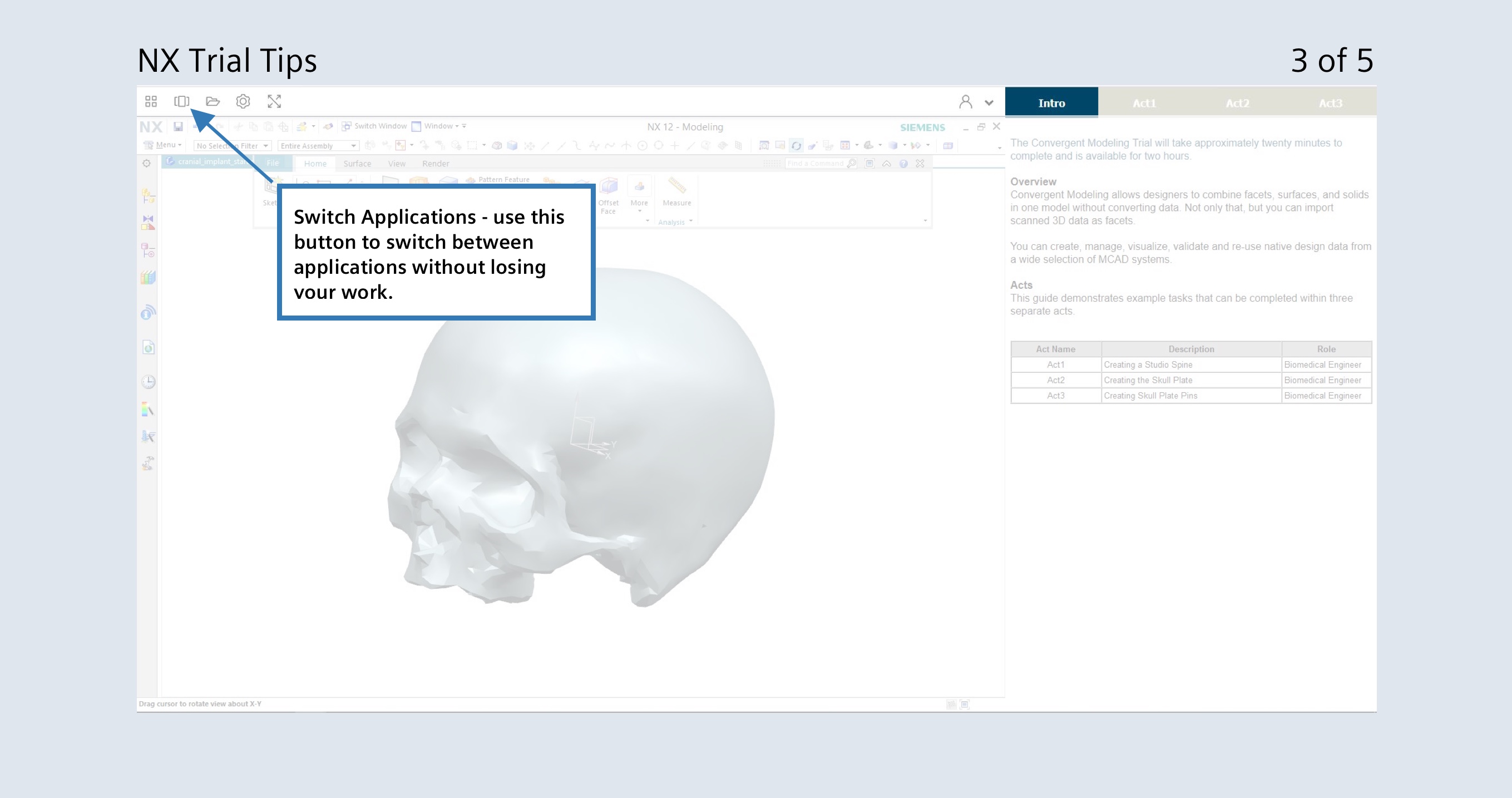The width and height of the screenshot is (1512, 798).
Task: Open the File ribbon tab
Action: 273,163
